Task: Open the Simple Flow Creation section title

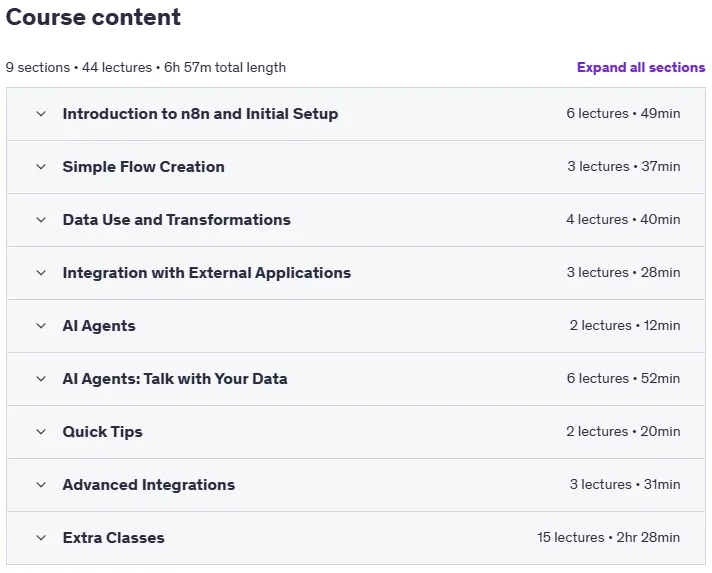Action: coord(143,167)
